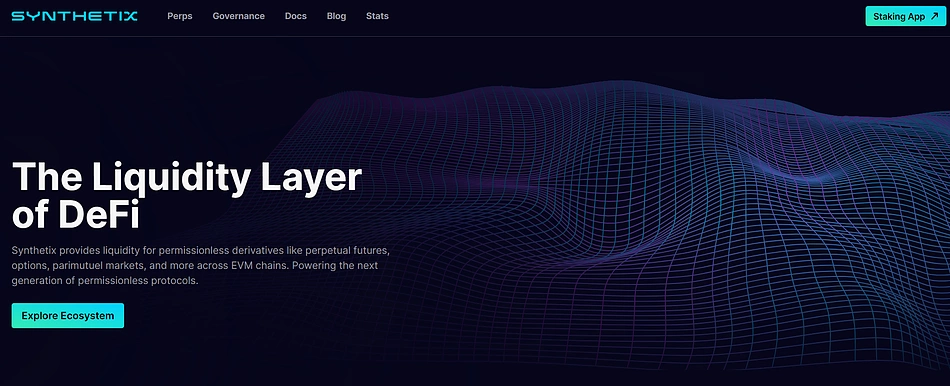Click the headline "The Liquidity Layer"
This screenshot has width=950, height=386.
pyautogui.click(x=187, y=177)
